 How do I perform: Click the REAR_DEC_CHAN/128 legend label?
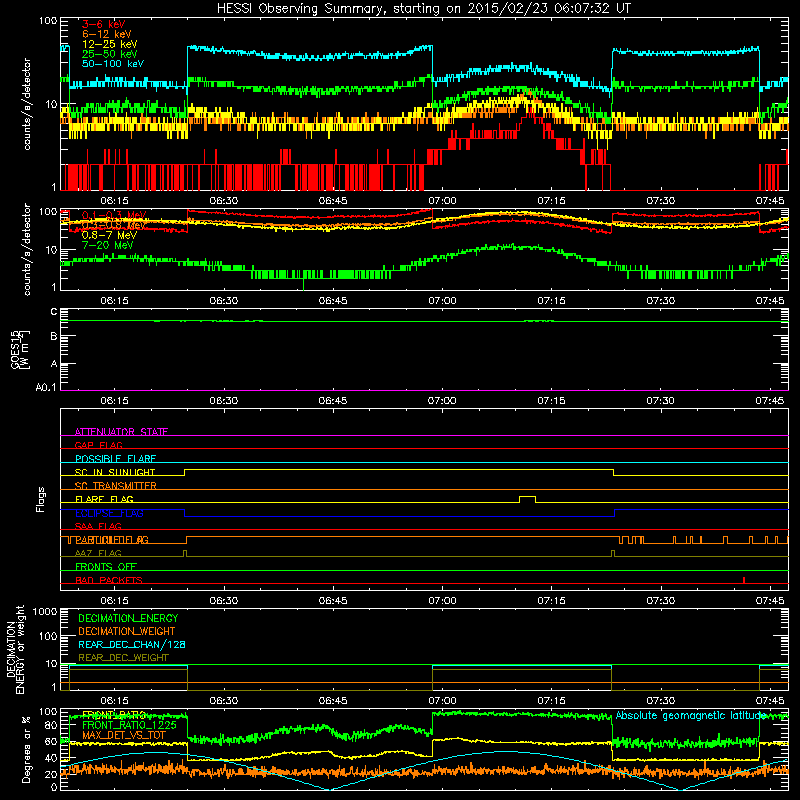click(x=132, y=644)
